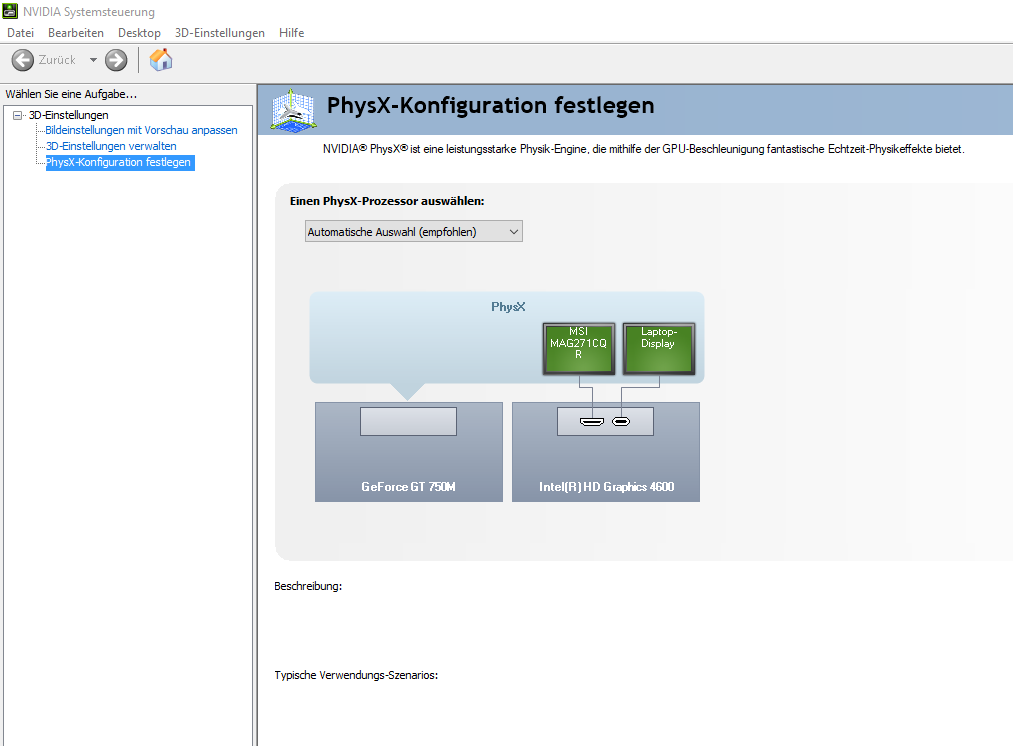
Task: Select PhysX-Konfiguration festlegen tree item
Action: coord(119,162)
